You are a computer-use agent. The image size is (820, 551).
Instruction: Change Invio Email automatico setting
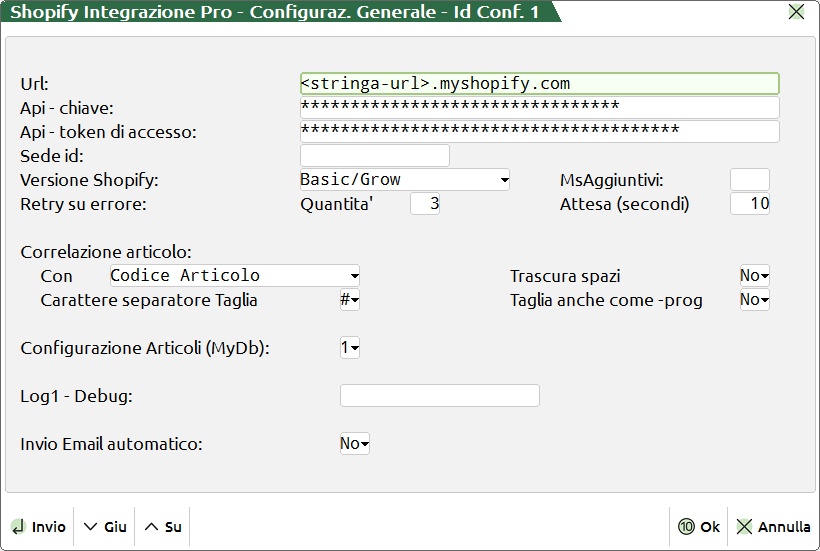coord(354,444)
